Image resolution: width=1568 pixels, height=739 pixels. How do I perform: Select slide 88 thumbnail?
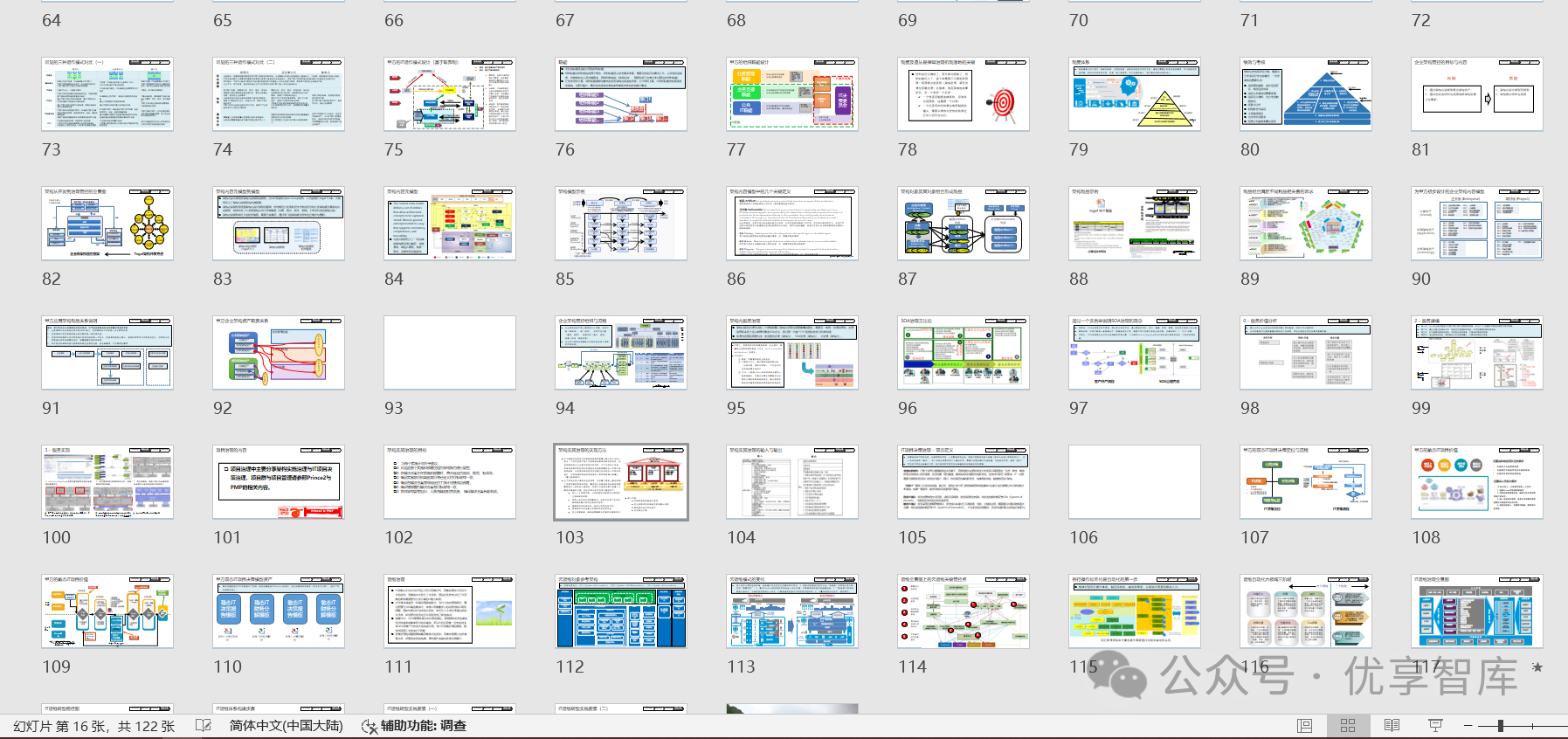(1135, 224)
